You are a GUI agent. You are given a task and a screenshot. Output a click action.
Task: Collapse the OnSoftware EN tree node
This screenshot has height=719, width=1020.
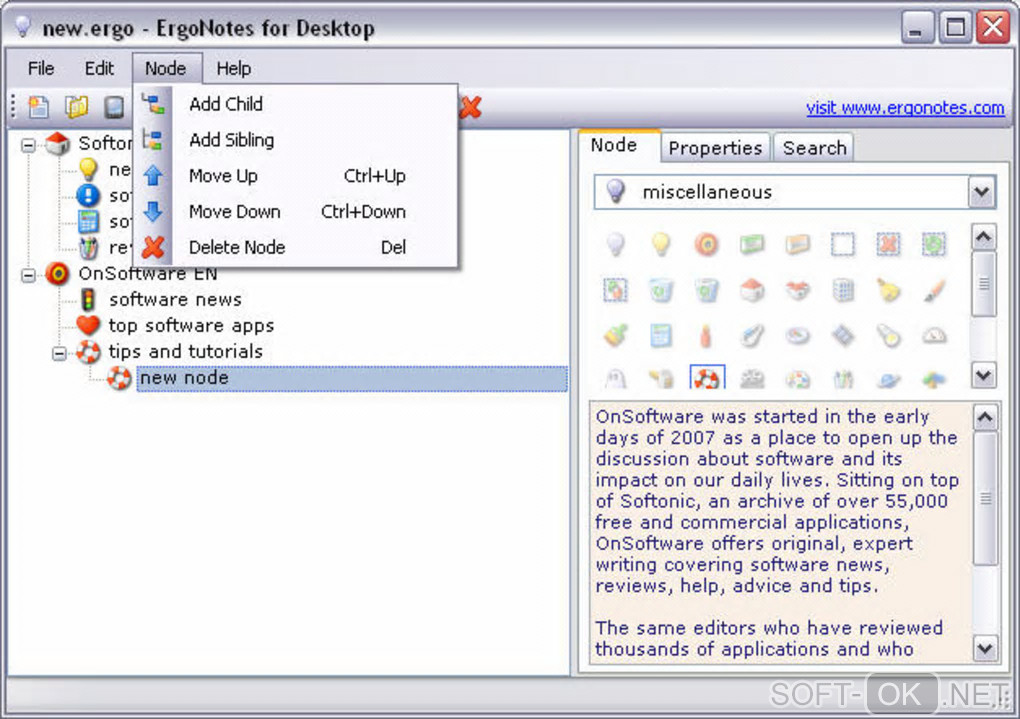click(x=28, y=275)
